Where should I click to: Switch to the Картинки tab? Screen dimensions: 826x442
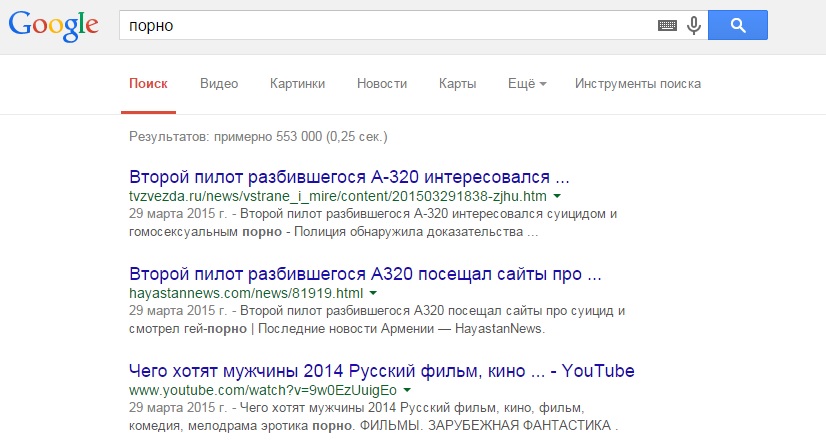click(298, 84)
